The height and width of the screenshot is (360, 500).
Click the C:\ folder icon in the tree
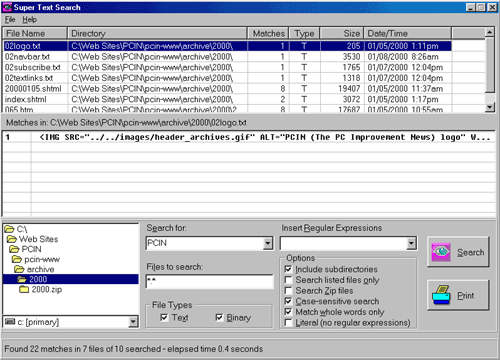click(9, 229)
